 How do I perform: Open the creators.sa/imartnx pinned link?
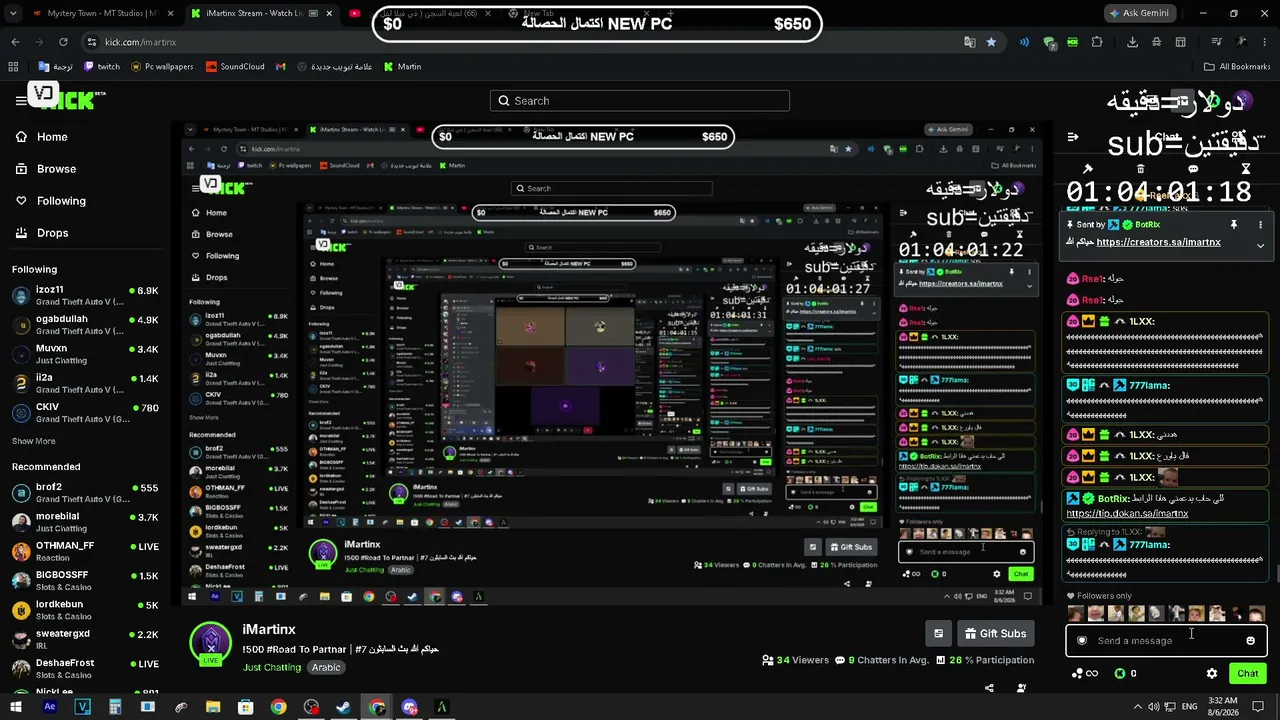tap(1158, 242)
